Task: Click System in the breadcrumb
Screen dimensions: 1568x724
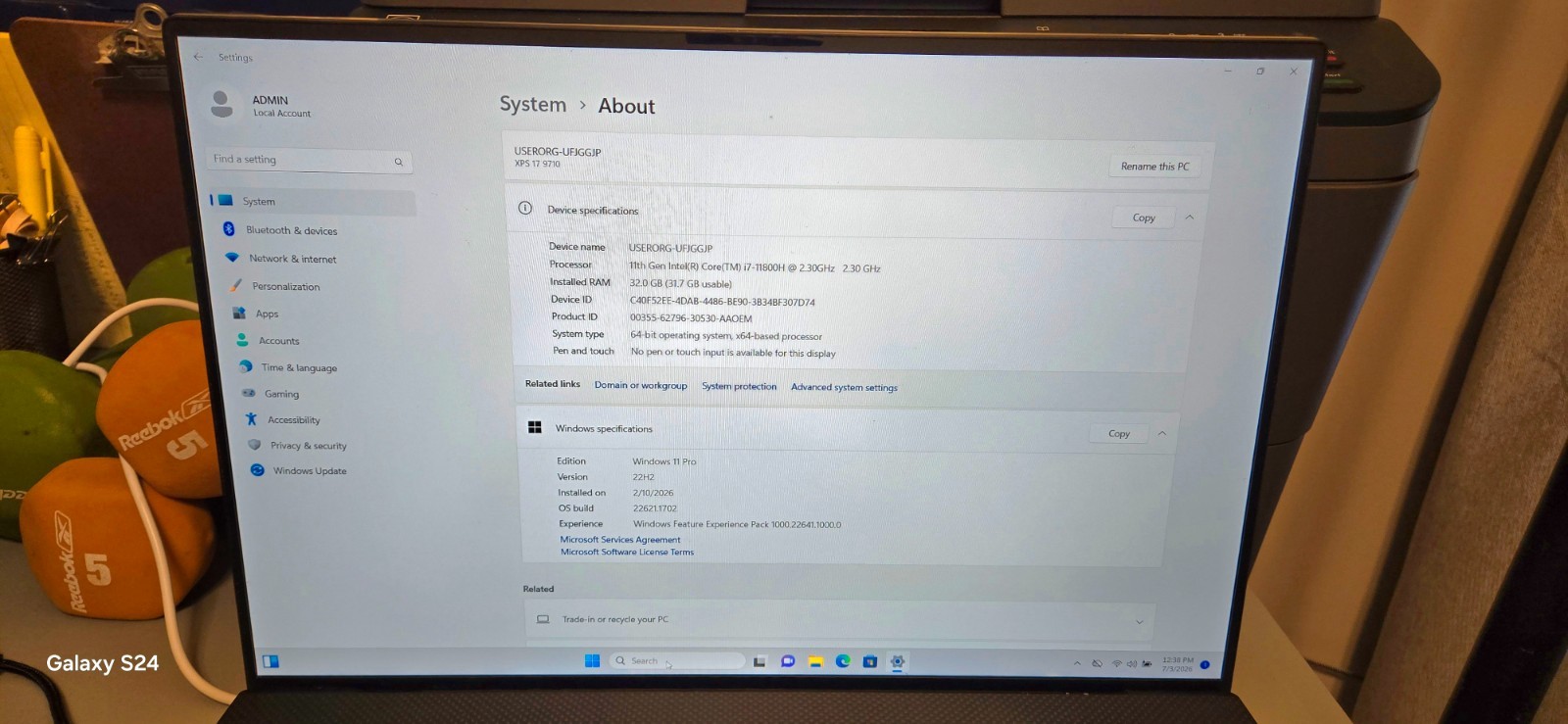Action: coord(533,104)
